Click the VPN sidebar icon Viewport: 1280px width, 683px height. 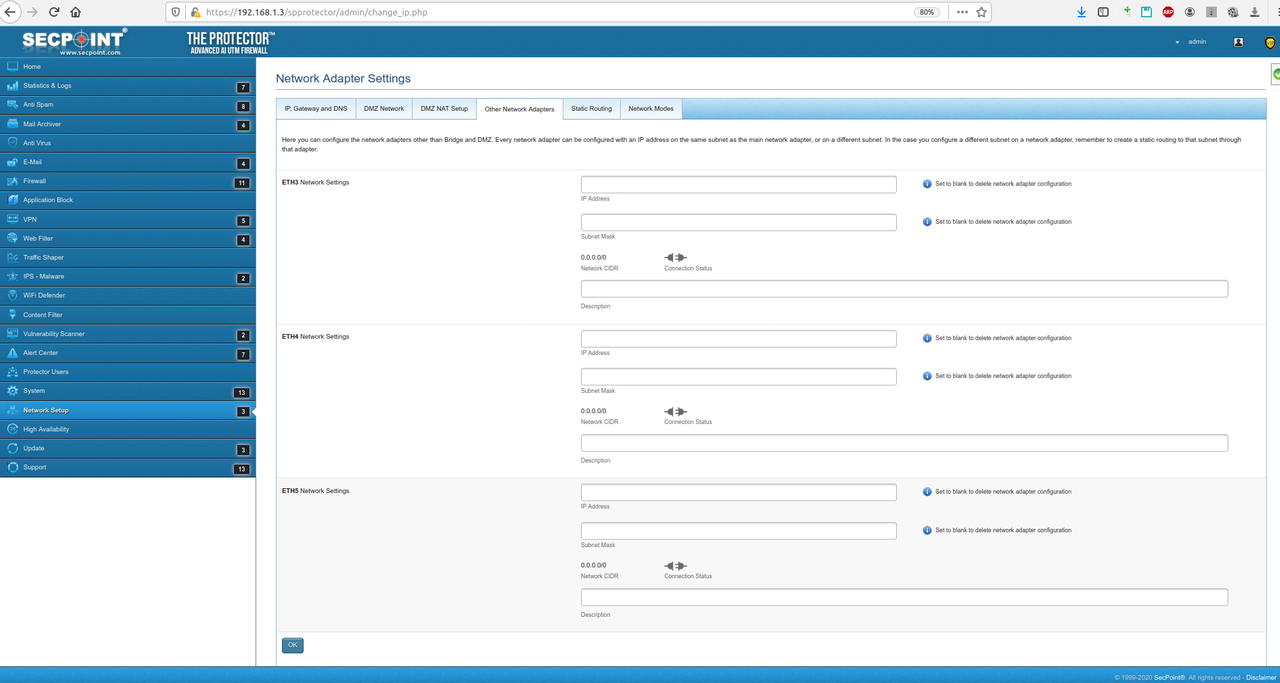tap(13, 219)
